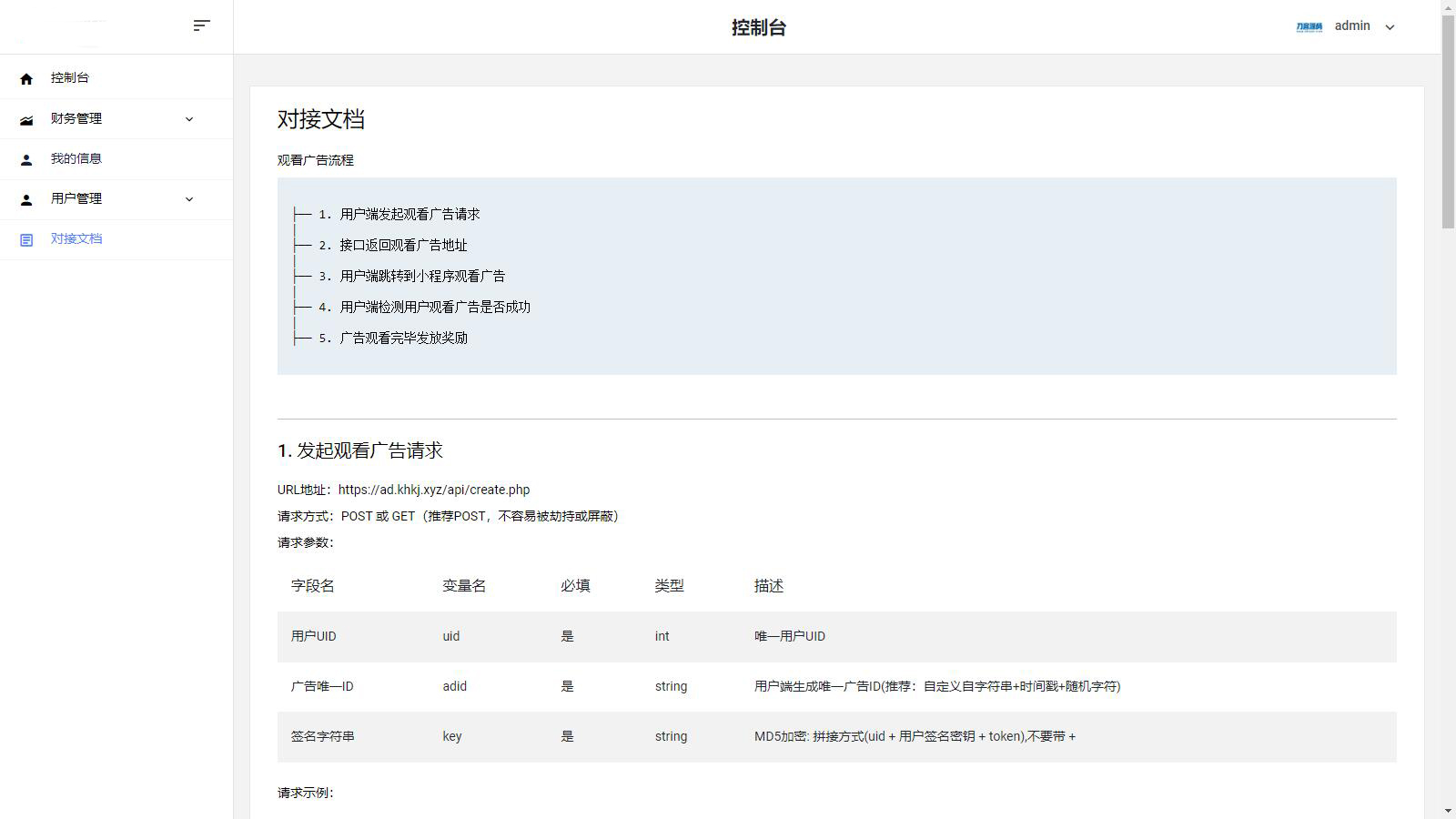Click the person icon beside 我的信息
Viewport: 1456px width, 819px height.
(x=26, y=159)
